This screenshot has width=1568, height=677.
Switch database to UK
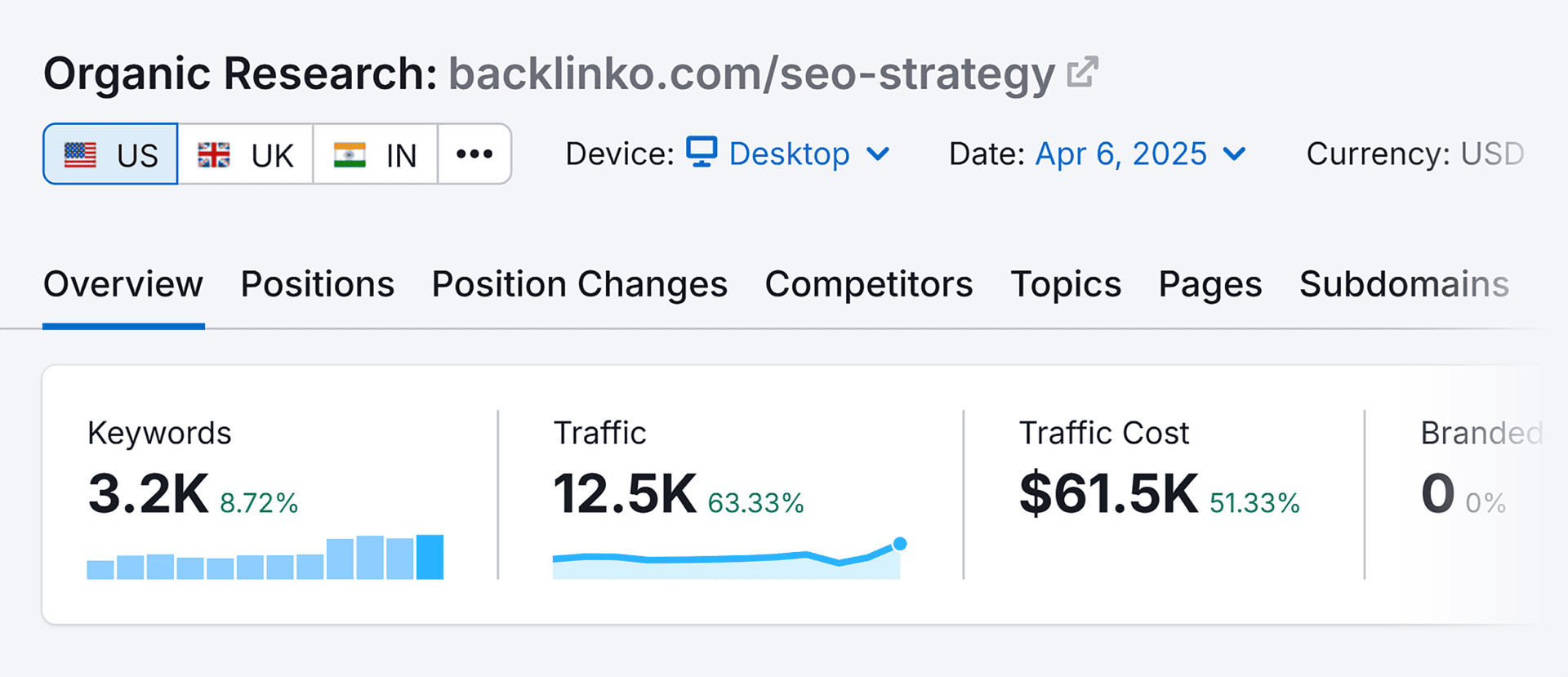[246, 154]
